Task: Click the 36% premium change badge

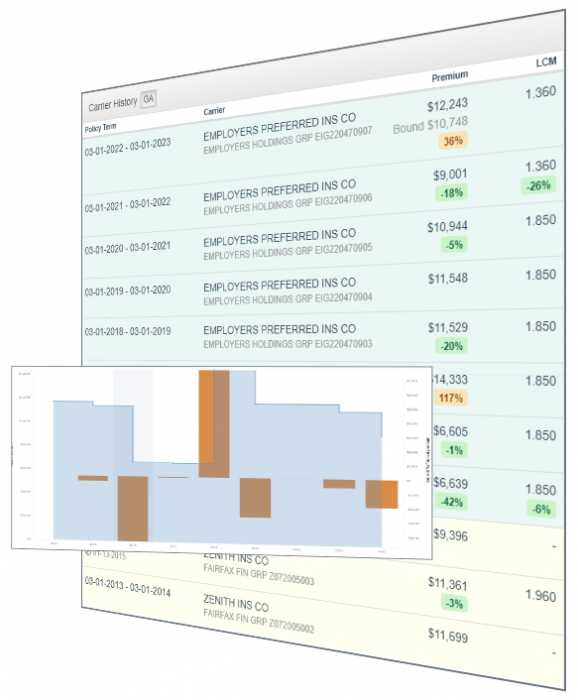Action: click(453, 141)
